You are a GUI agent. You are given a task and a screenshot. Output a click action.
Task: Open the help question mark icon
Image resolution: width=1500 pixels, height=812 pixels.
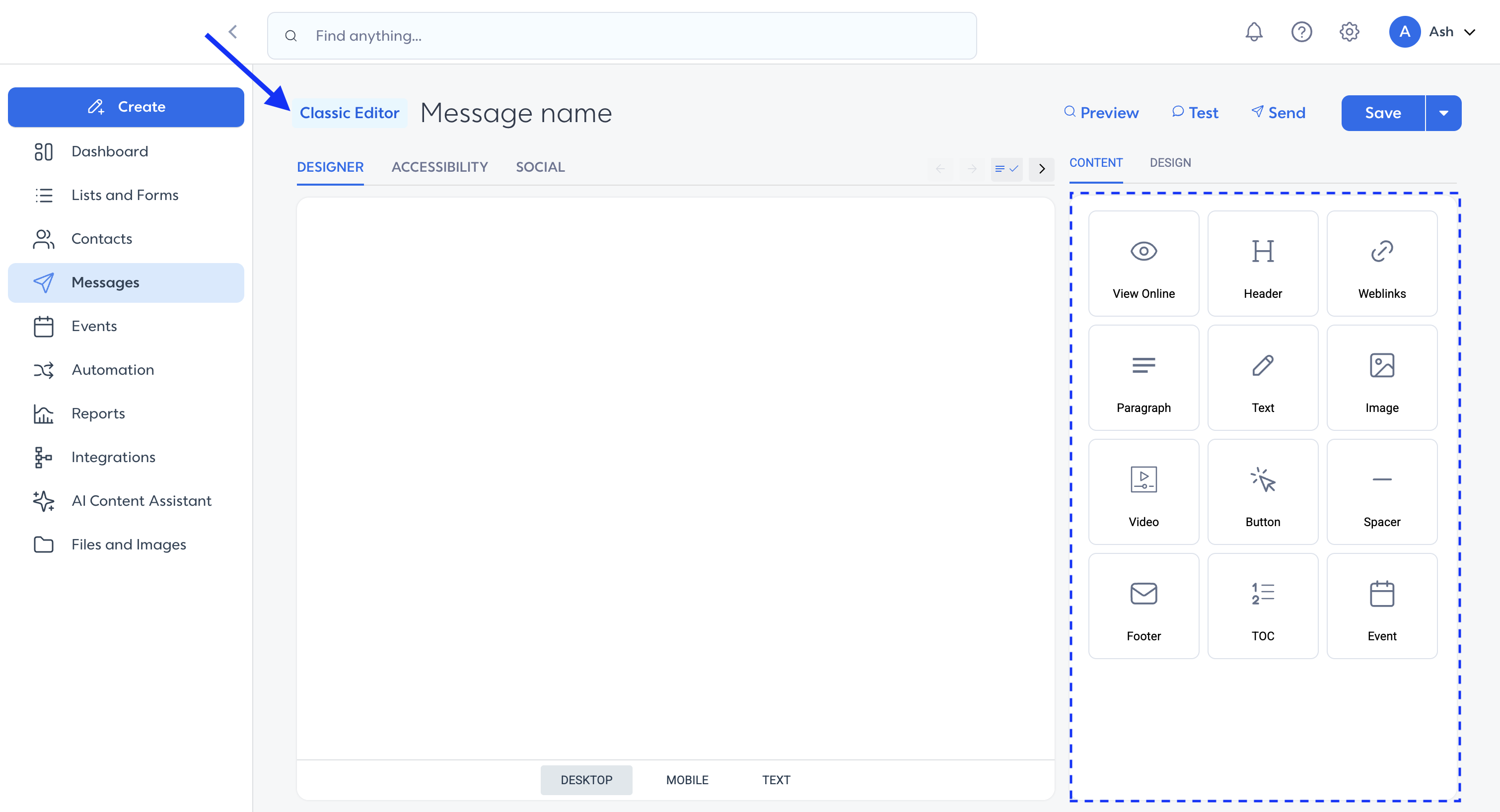1301,32
